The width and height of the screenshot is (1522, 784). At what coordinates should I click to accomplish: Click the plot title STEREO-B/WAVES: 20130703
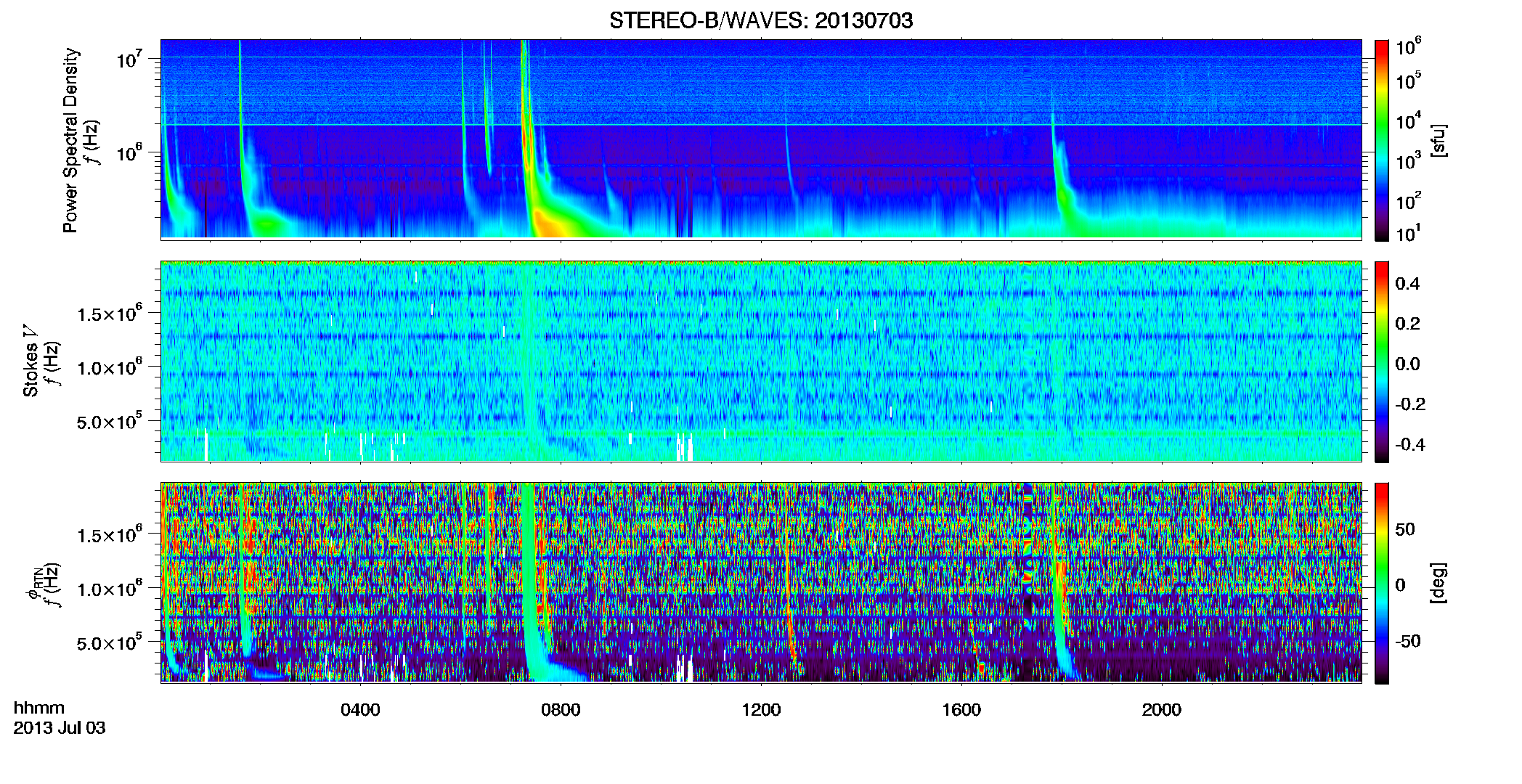pos(761,21)
